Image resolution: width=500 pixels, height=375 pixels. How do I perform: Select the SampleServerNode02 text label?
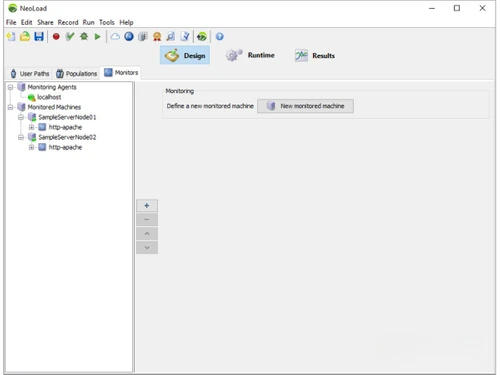point(67,137)
